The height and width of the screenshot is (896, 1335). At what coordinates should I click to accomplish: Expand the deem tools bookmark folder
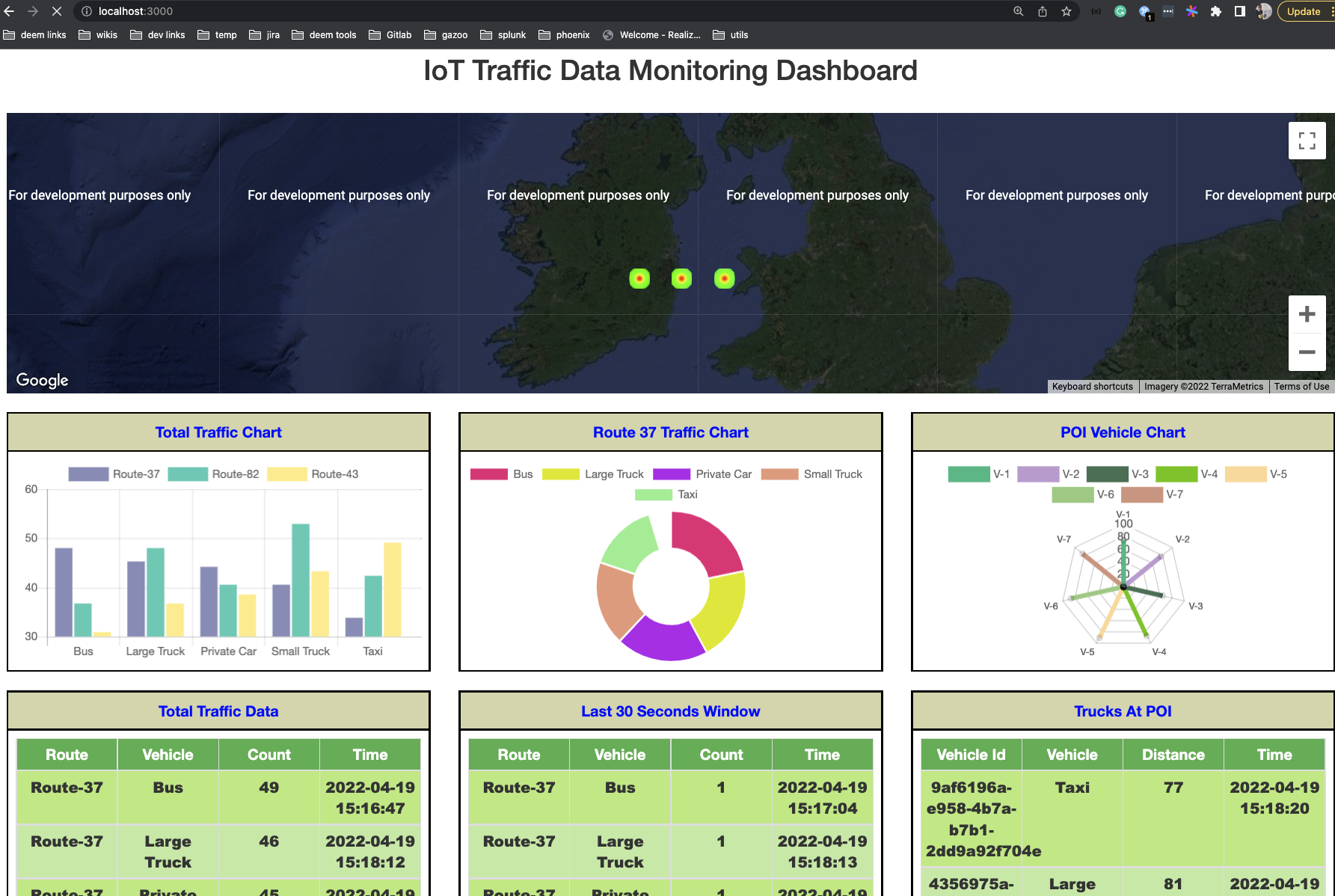[x=324, y=35]
